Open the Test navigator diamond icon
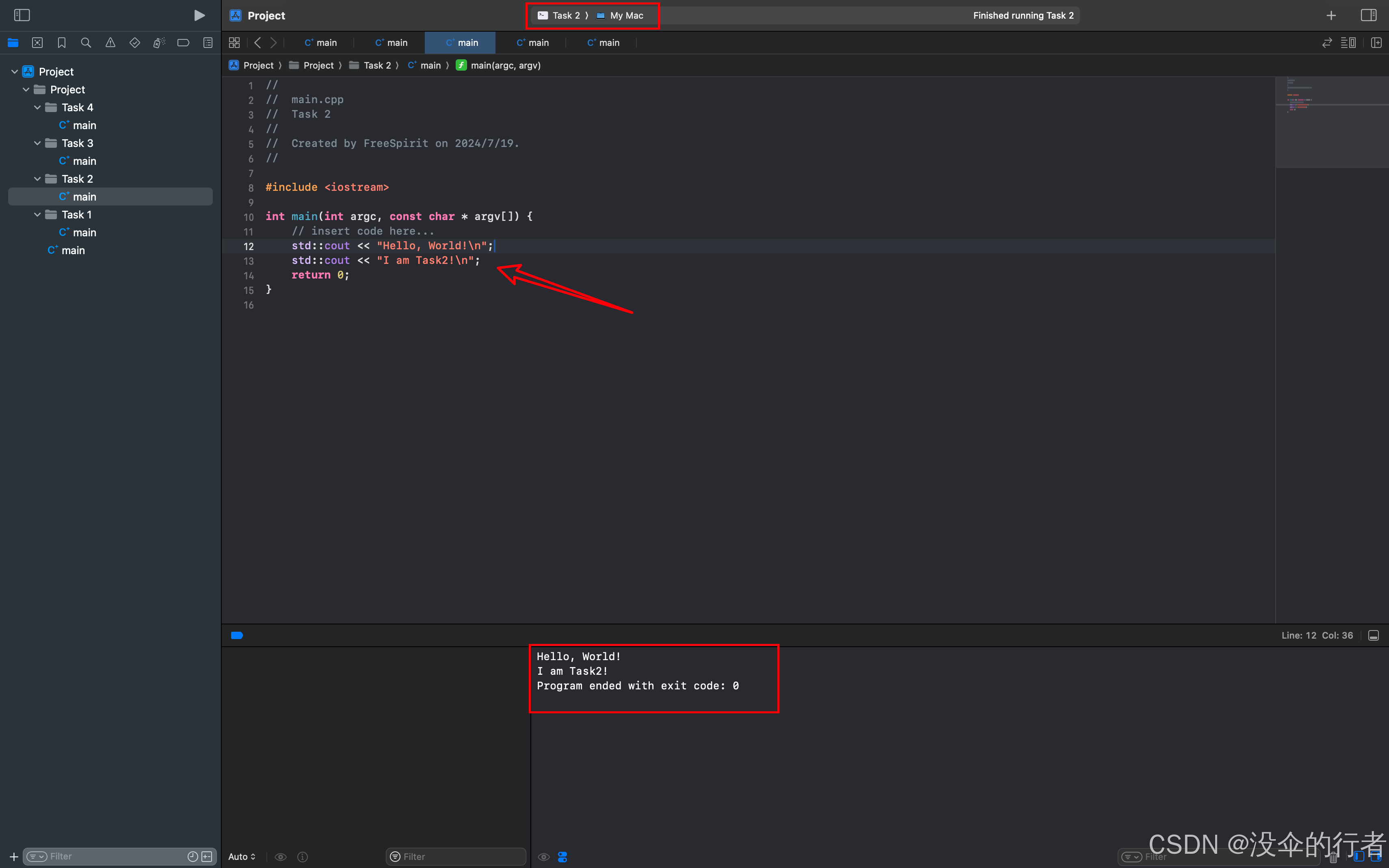1389x868 pixels. click(x=135, y=43)
